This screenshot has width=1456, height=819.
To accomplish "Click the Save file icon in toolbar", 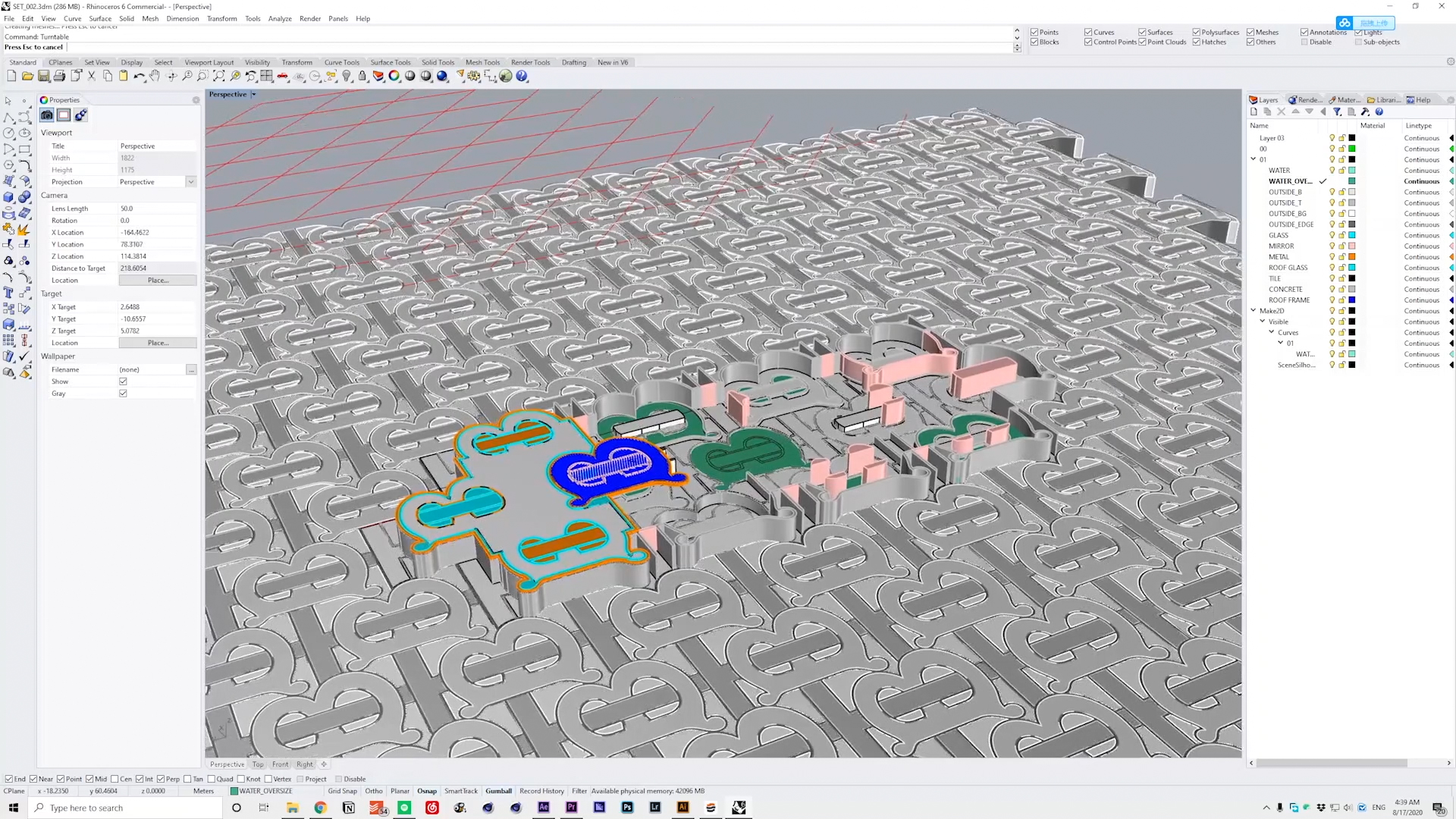I will (x=43, y=76).
